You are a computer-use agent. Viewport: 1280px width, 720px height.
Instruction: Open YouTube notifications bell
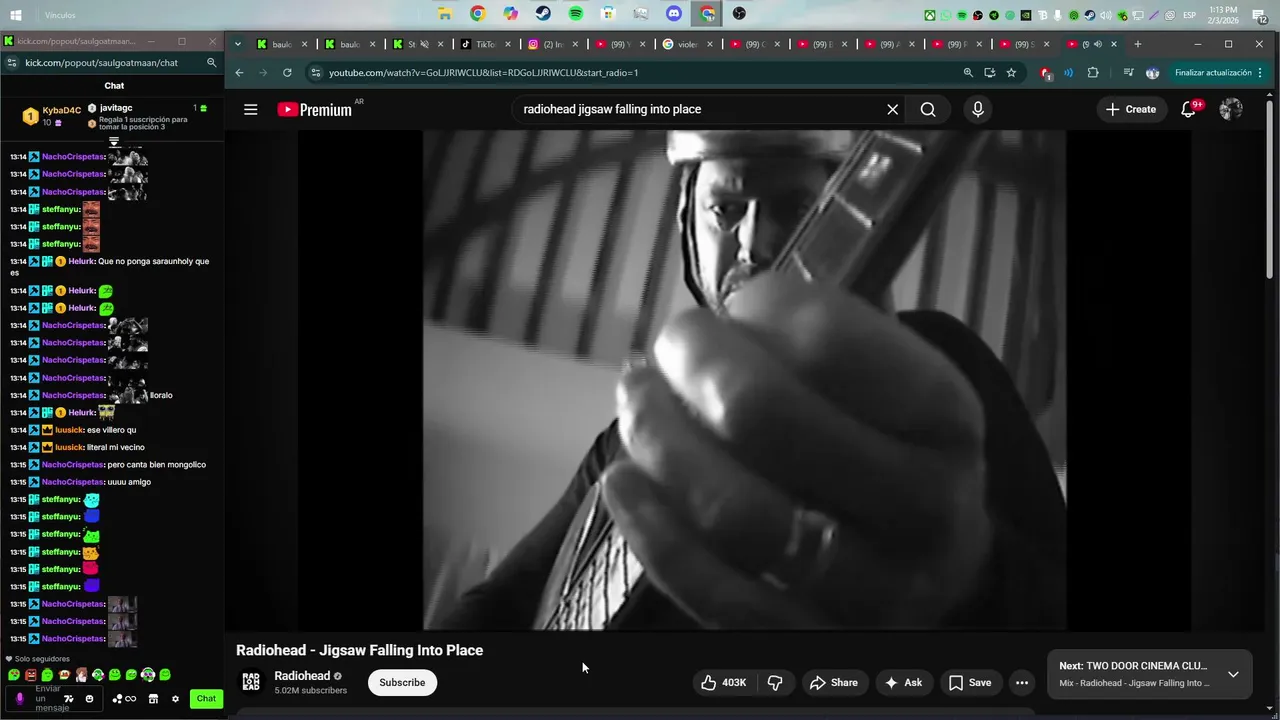click(x=1189, y=110)
